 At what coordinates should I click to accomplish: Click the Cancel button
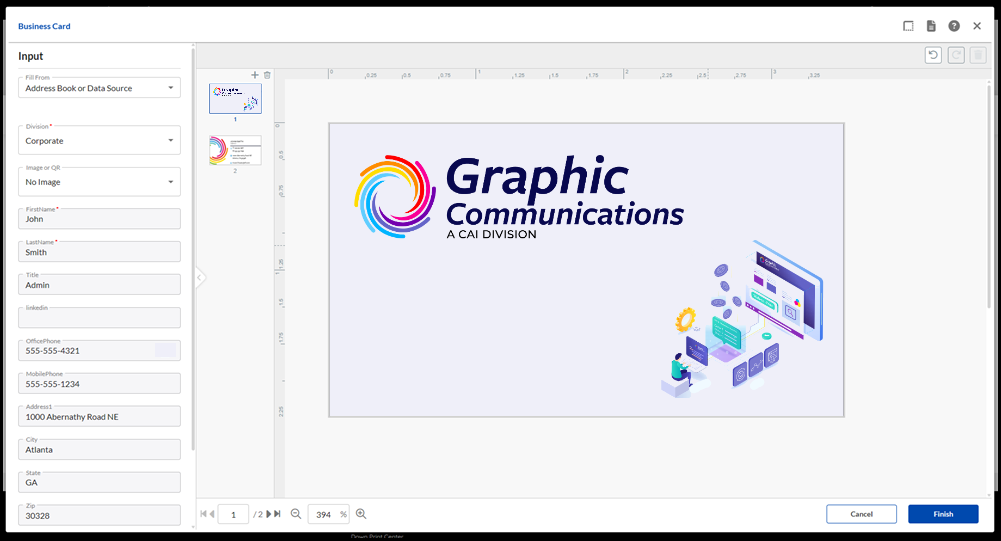click(861, 514)
